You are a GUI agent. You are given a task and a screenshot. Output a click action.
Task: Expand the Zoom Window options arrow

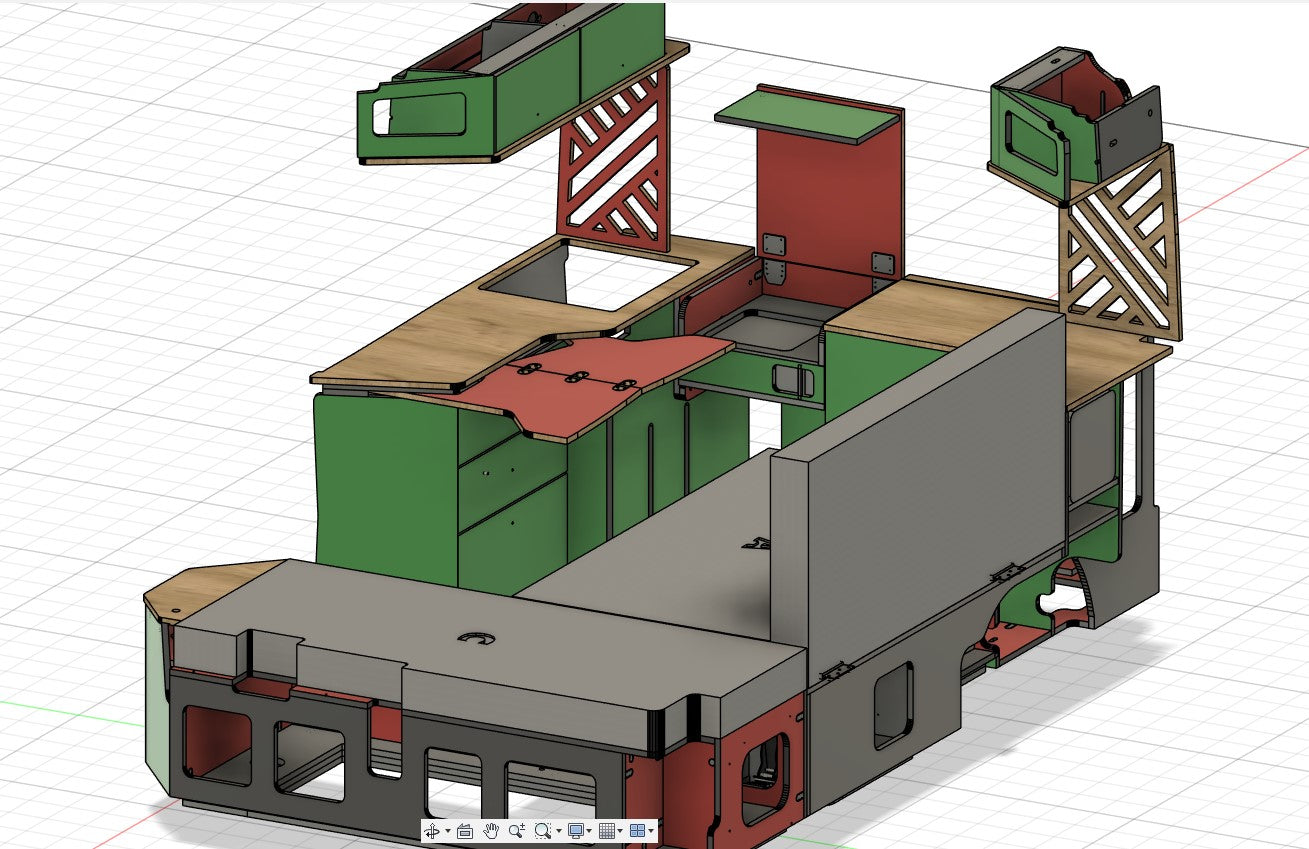(x=557, y=832)
